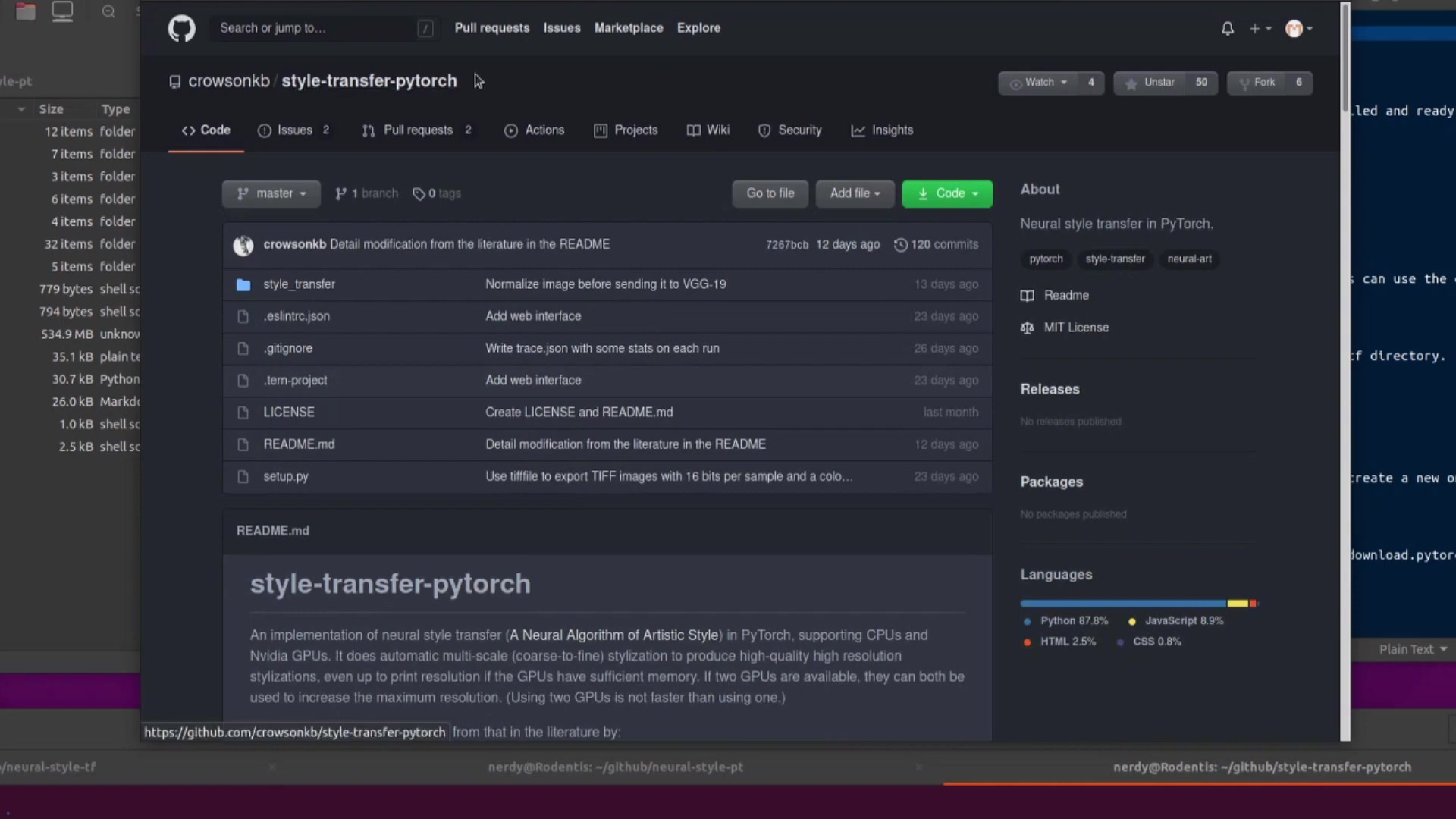Switch to the neural-style-pt terminal tab

615,767
